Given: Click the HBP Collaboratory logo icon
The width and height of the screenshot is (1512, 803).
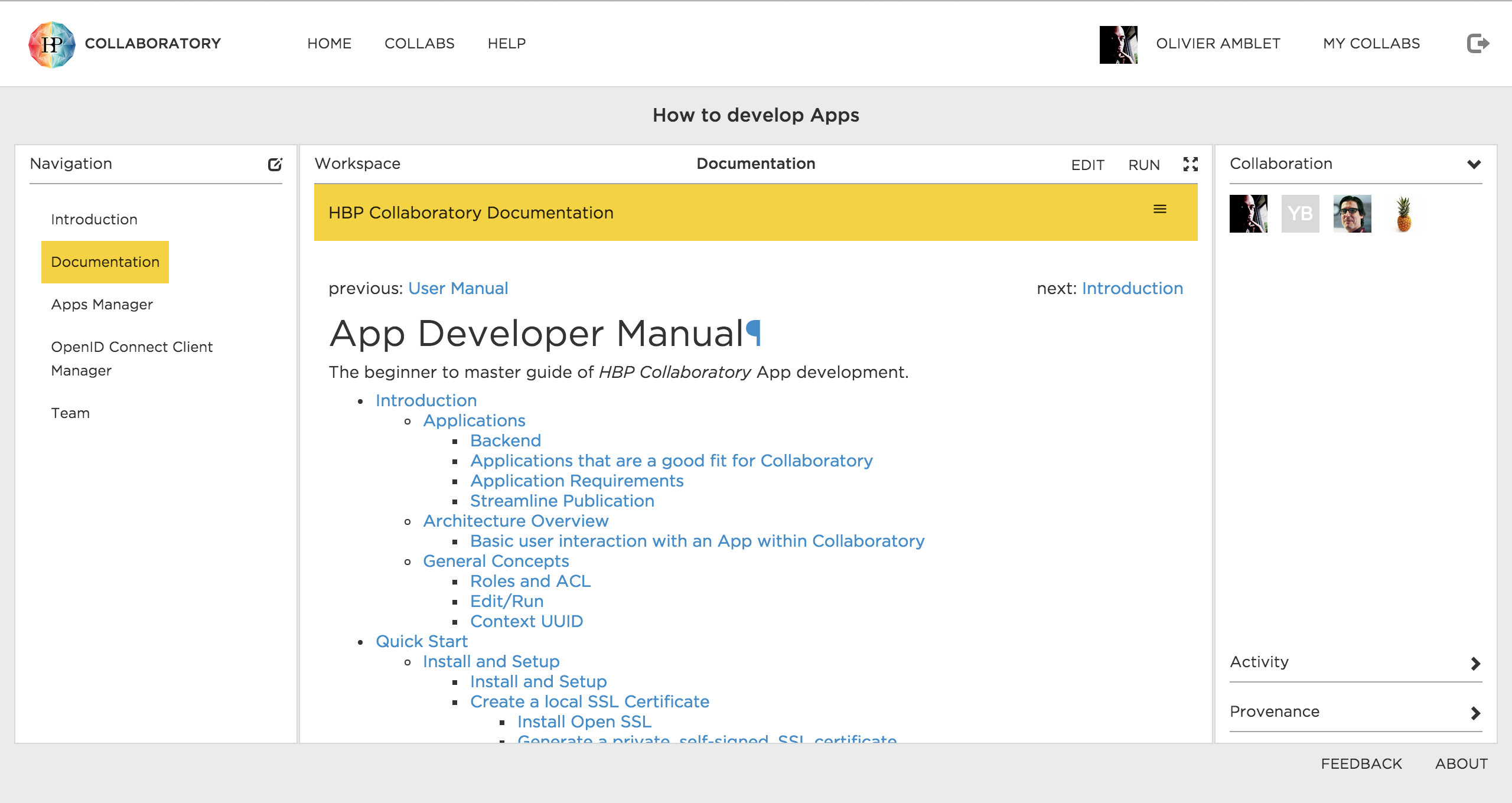Looking at the screenshot, I should [x=51, y=44].
